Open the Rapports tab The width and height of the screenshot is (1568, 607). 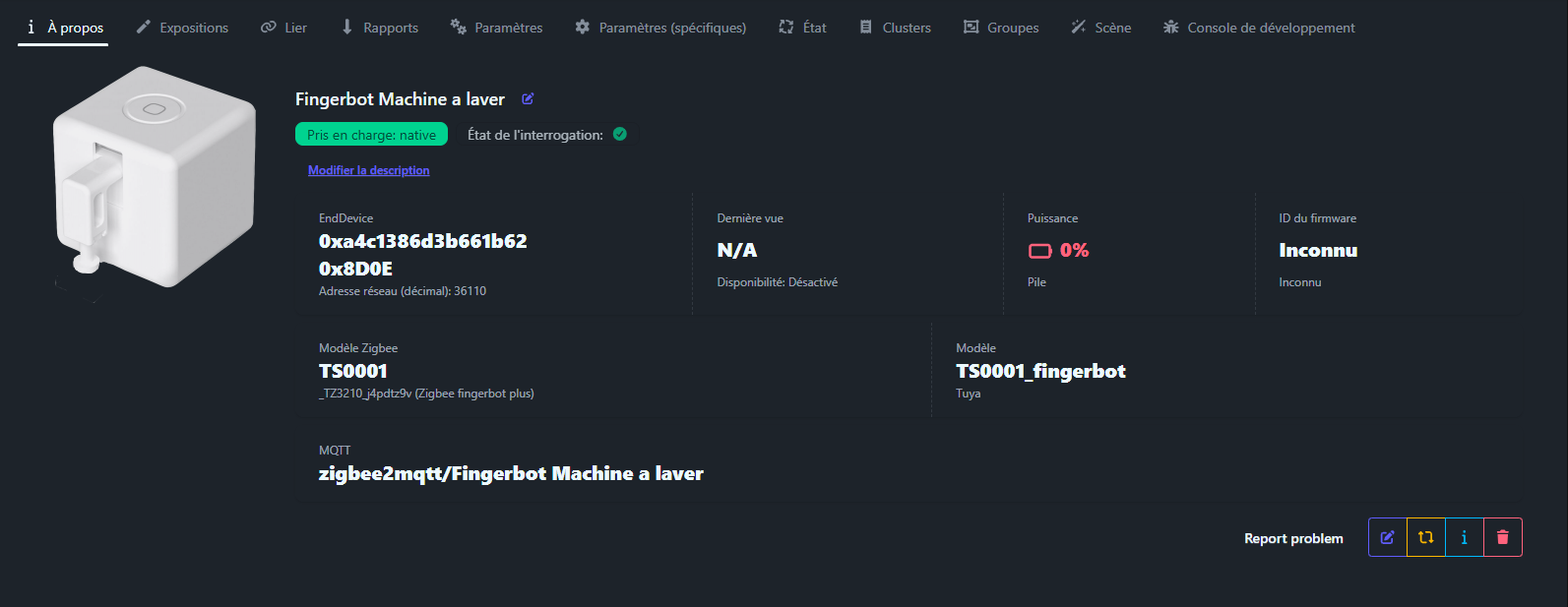tap(379, 28)
